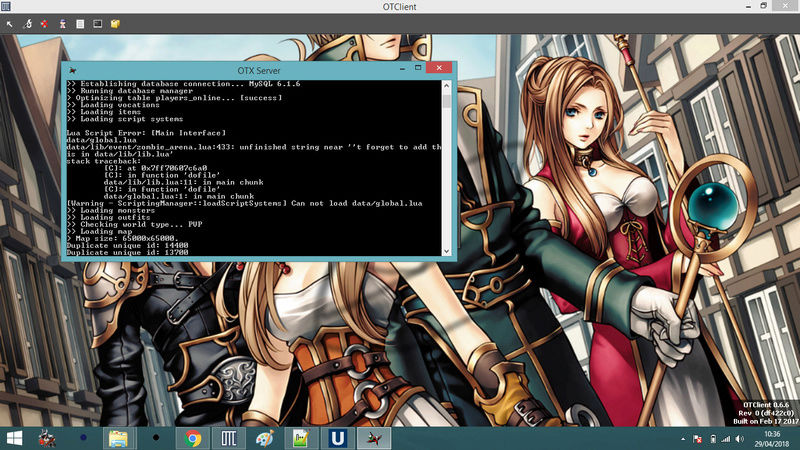Open the volume speaker tray icon
Screen dimensions: 800x450
click(x=739, y=439)
